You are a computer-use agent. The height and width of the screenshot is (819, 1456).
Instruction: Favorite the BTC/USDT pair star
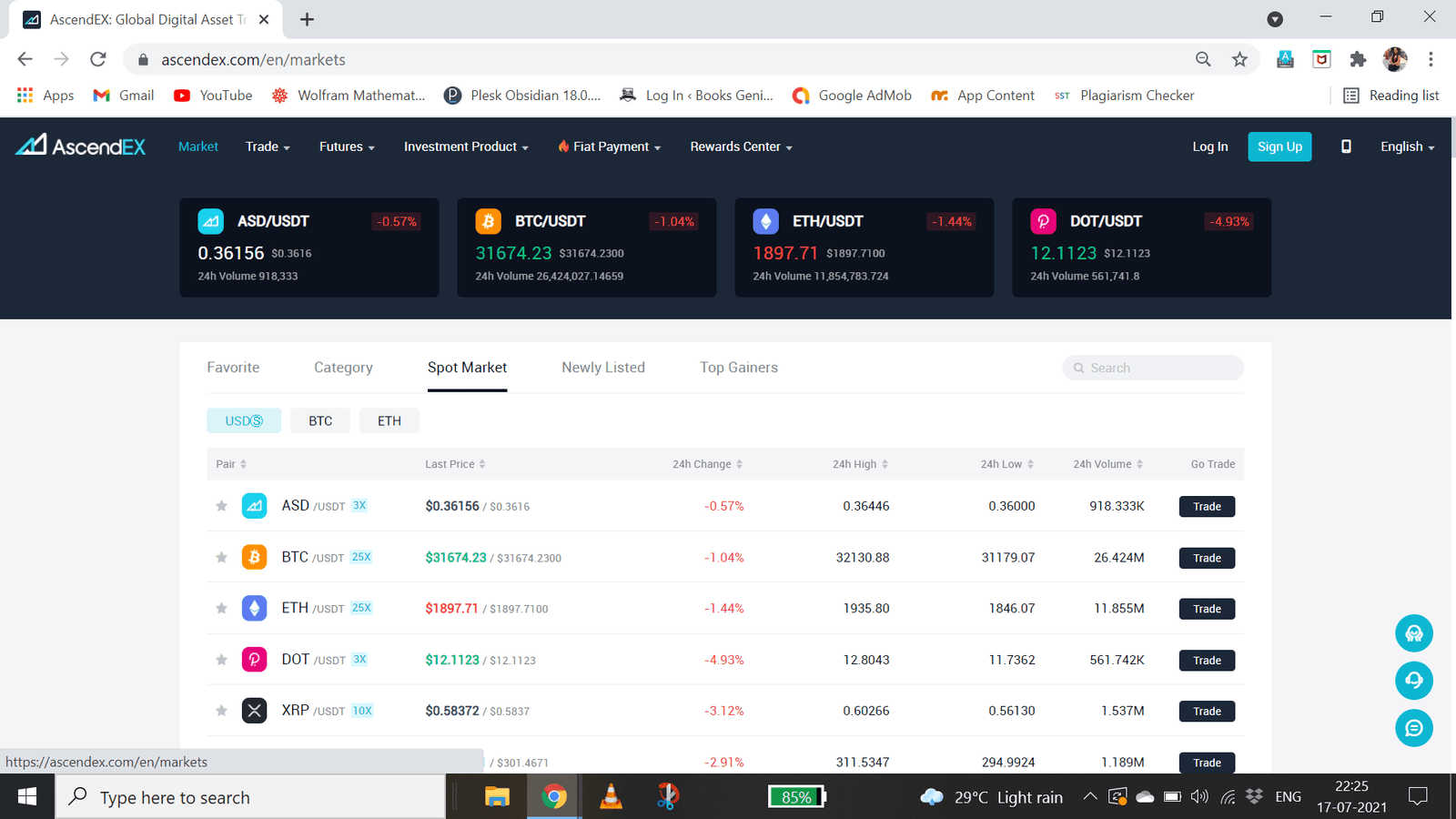pyautogui.click(x=221, y=557)
